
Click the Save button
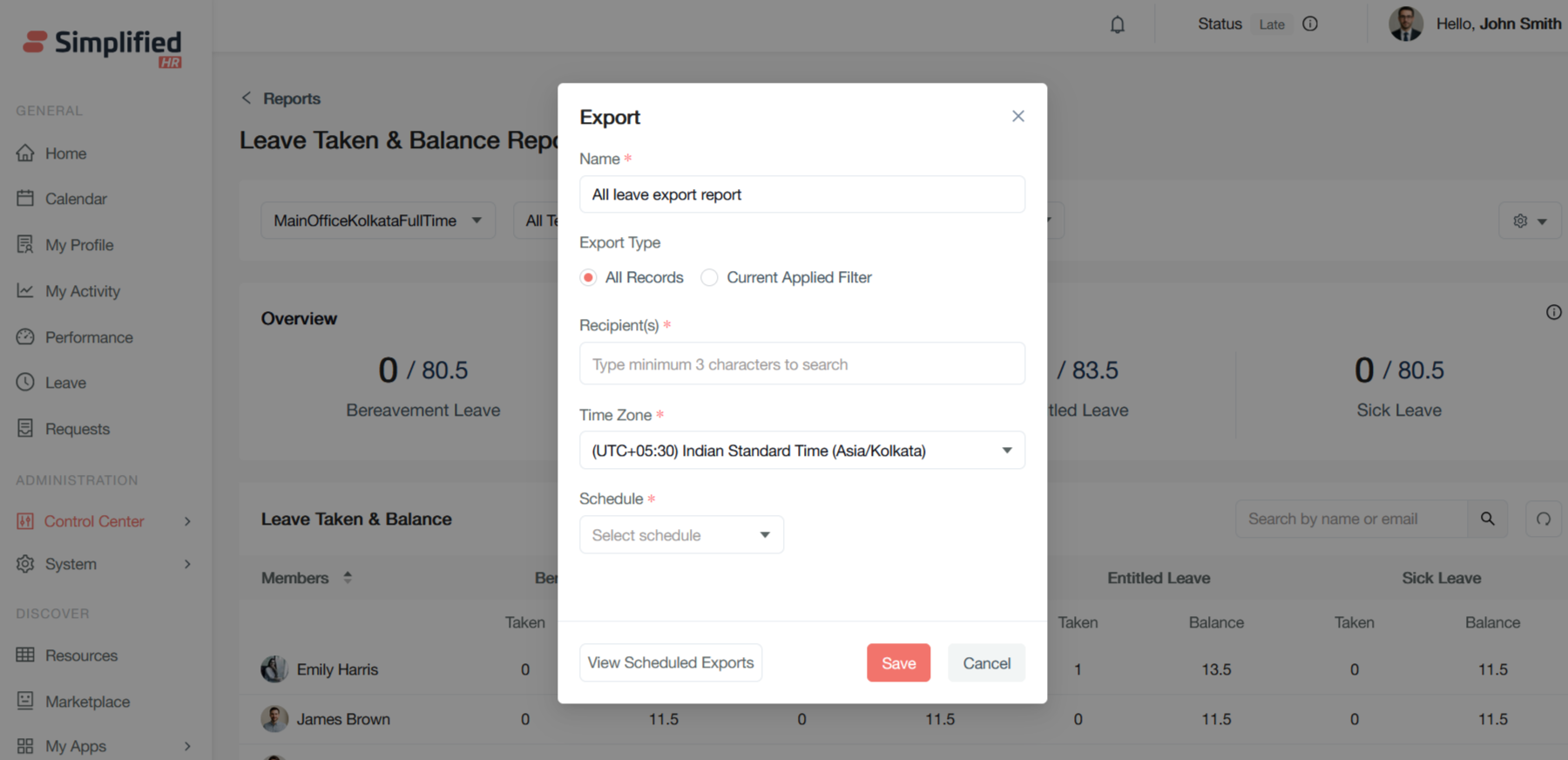pos(898,663)
